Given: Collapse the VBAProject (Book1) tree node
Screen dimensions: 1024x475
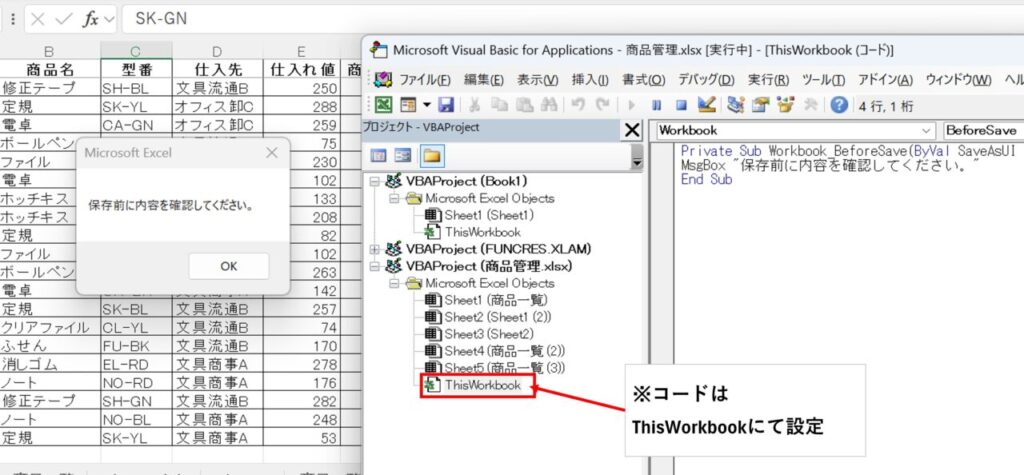Looking at the screenshot, I should 375,181.
